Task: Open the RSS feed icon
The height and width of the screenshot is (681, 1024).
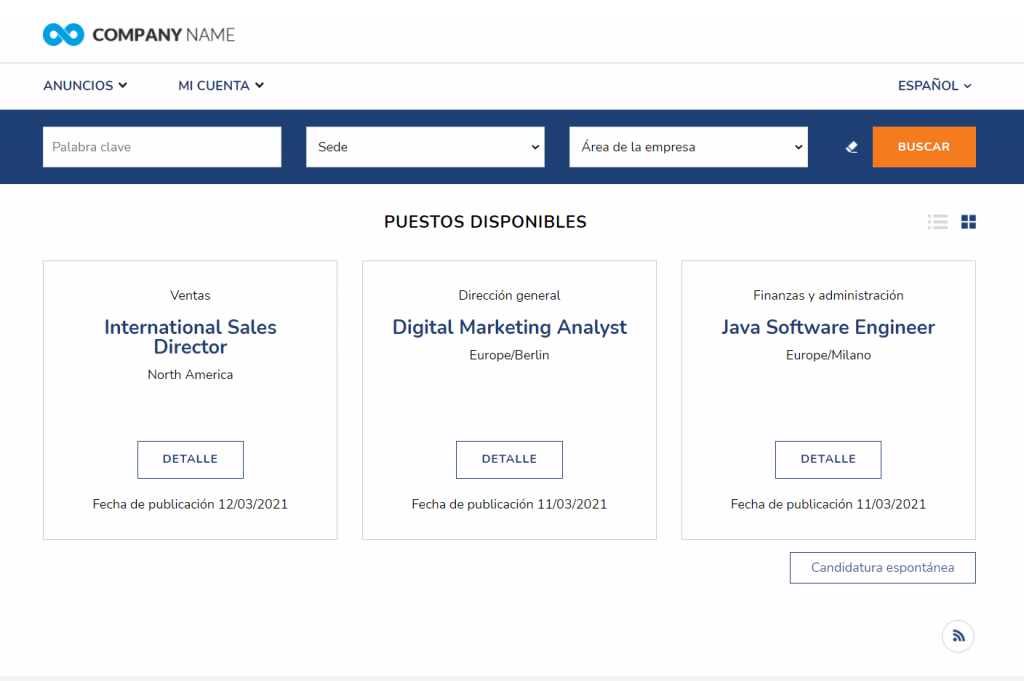Action: click(x=958, y=636)
